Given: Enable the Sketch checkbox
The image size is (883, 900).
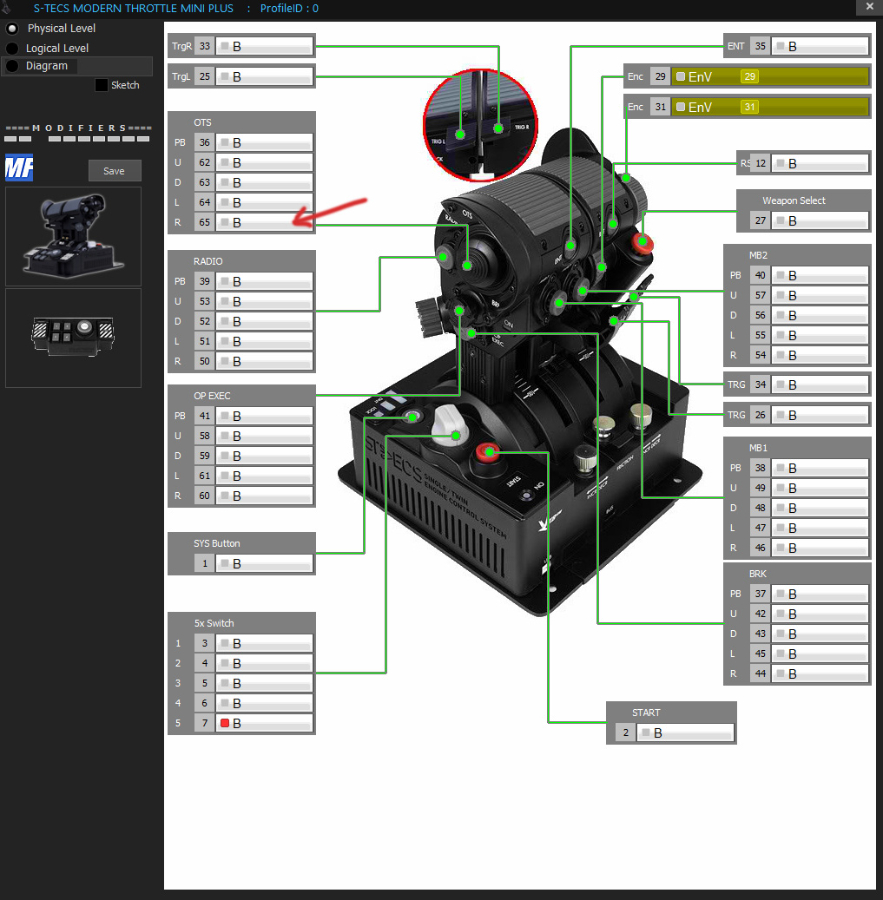Looking at the screenshot, I should [x=101, y=86].
